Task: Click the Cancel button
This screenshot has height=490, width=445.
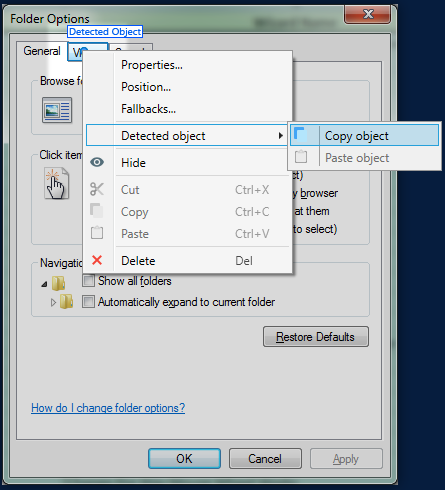Action: [265, 459]
